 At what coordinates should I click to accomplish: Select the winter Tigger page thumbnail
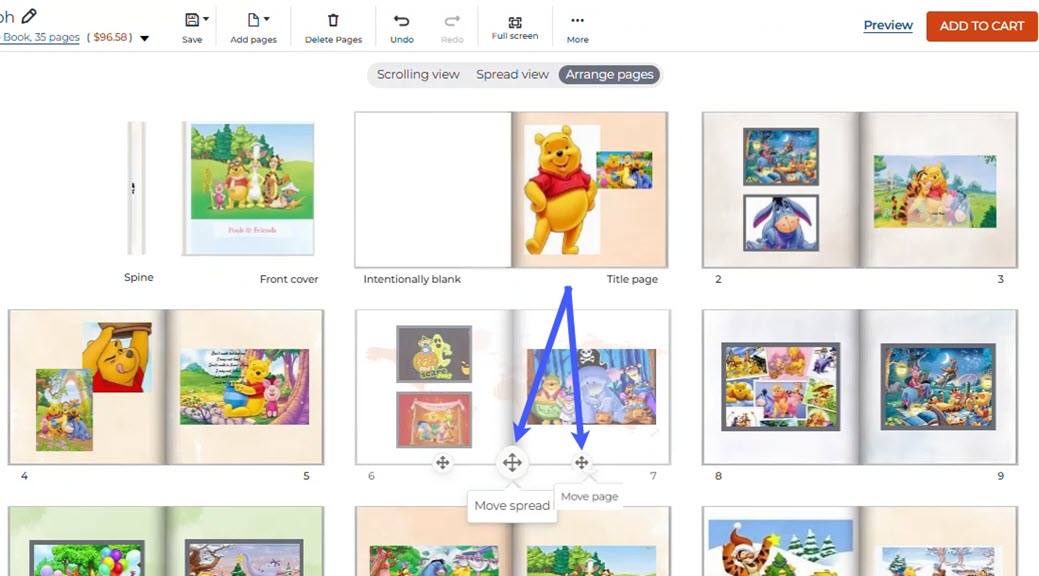tap(781, 542)
